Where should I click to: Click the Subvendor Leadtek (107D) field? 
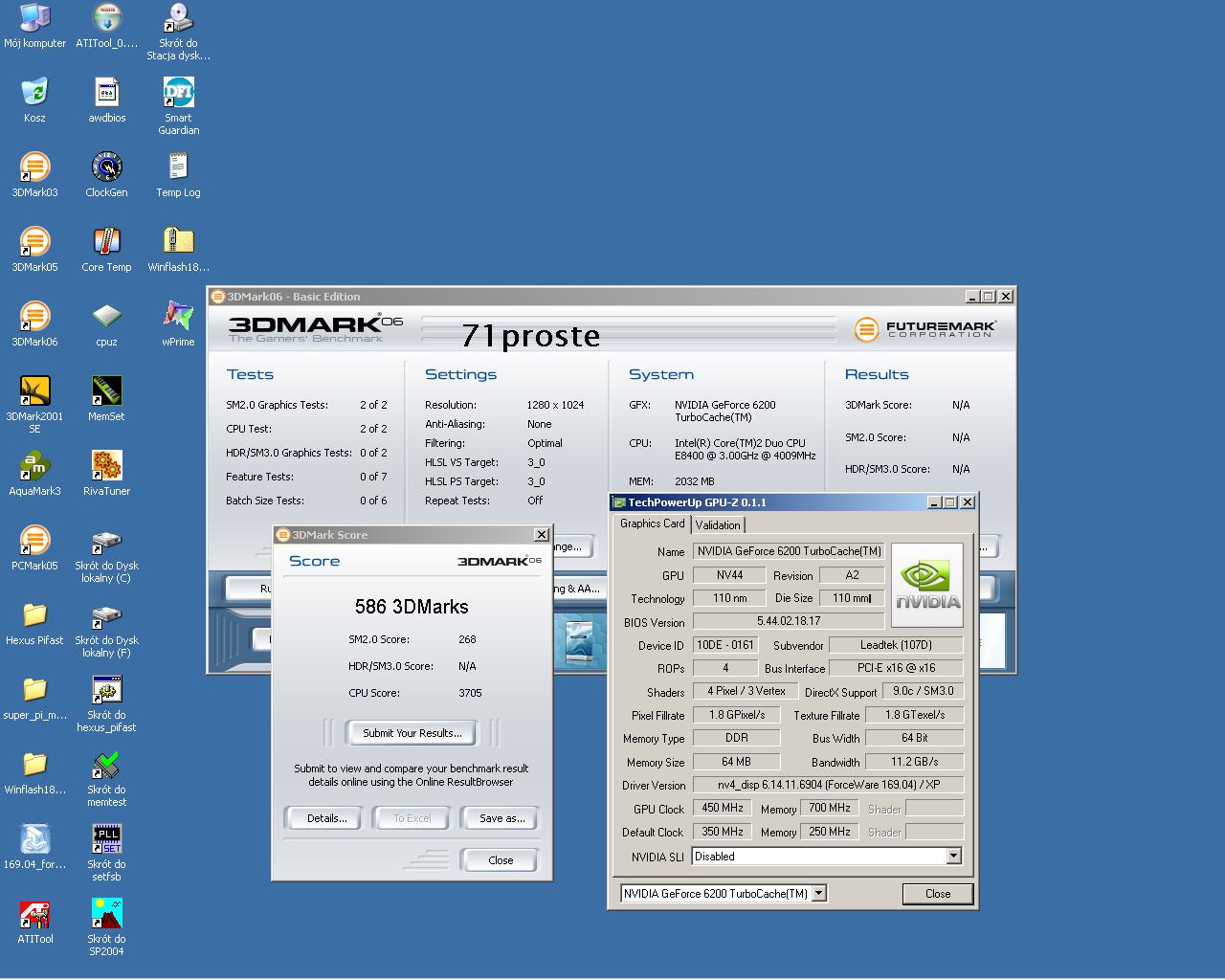pos(896,645)
